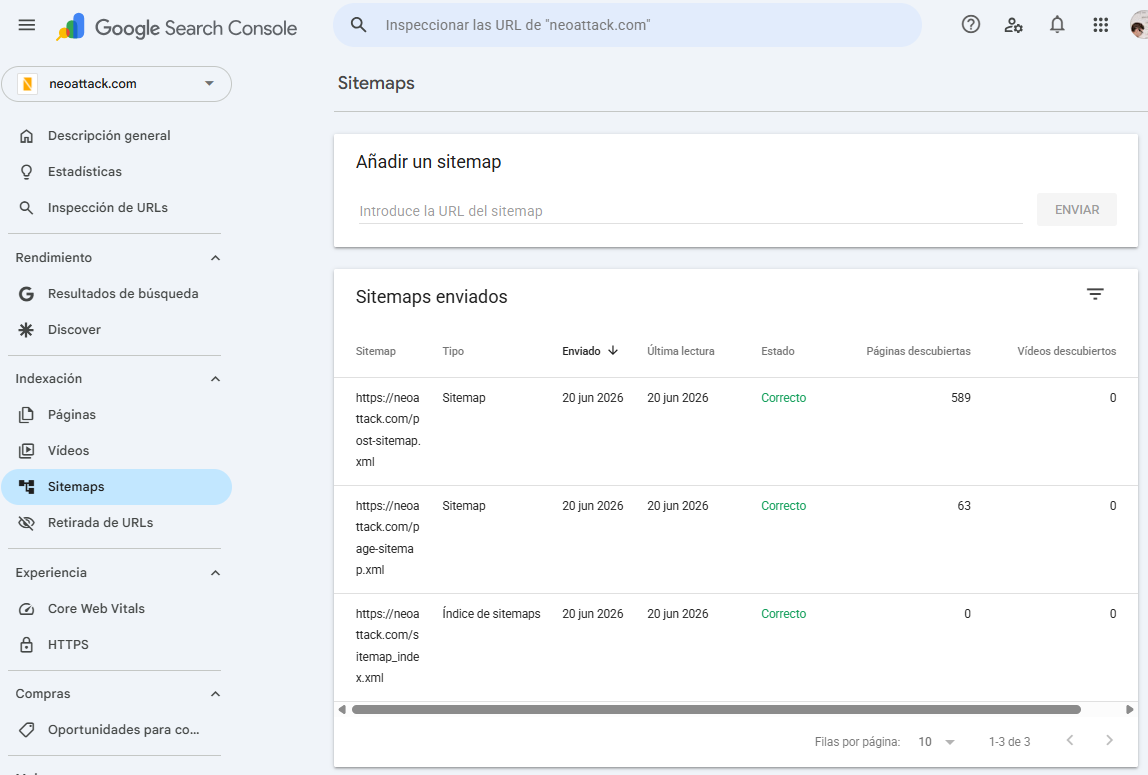Open the neoattack.com property selector
The height and width of the screenshot is (775, 1148).
tap(116, 83)
